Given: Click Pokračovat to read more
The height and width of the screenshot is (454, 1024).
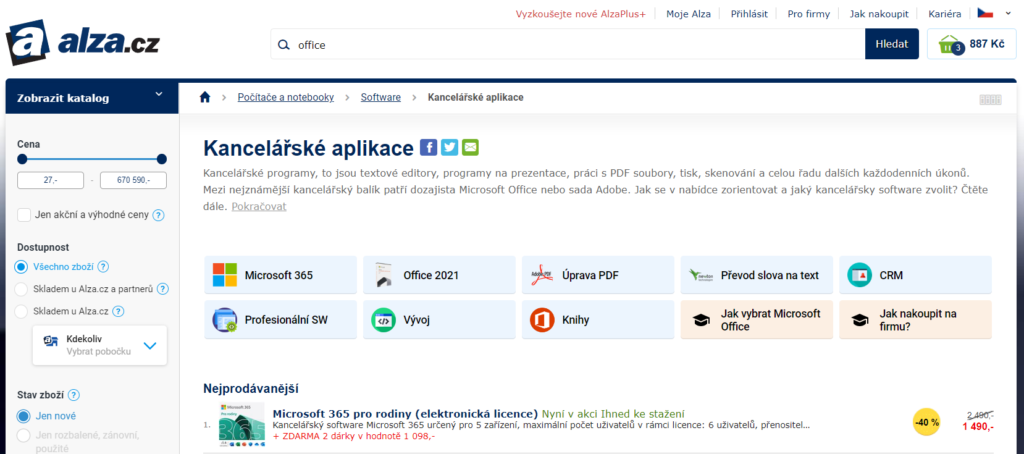Looking at the screenshot, I should 259,206.
